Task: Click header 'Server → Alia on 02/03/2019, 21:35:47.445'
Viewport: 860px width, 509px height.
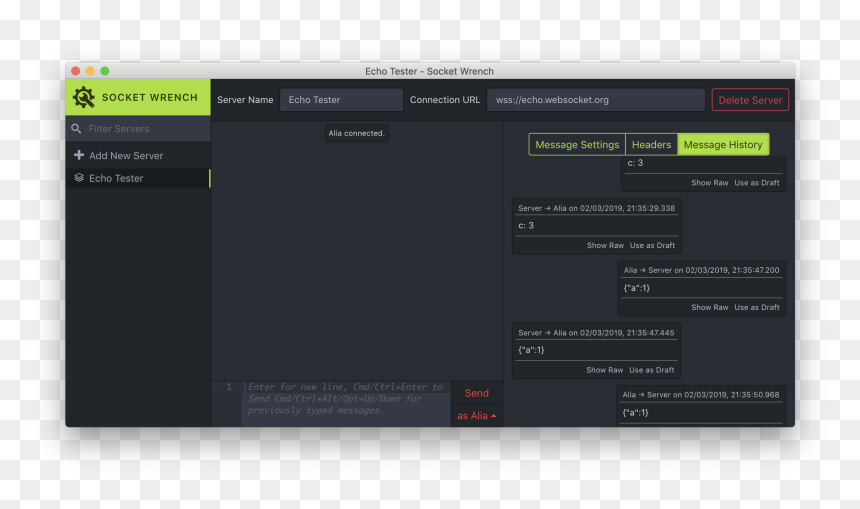Action: 596,332
